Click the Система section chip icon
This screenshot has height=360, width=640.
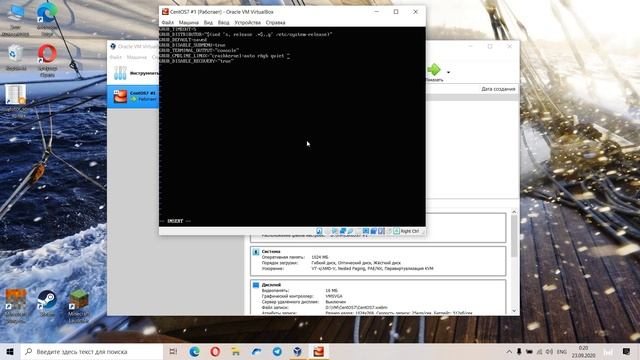tap(256, 252)
